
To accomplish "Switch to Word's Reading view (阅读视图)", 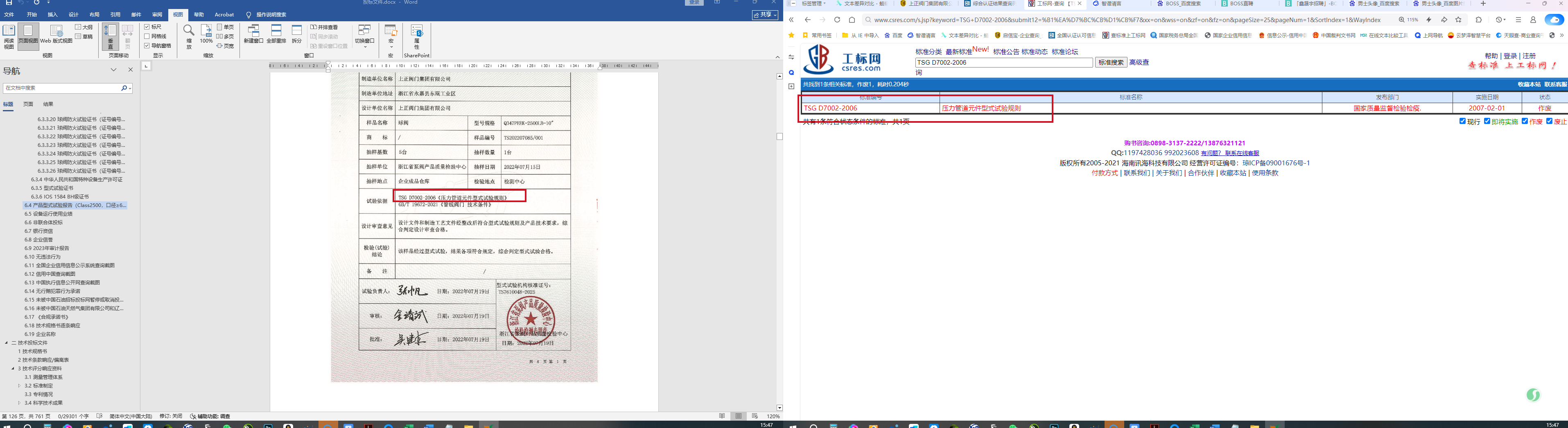I will click(x=9, y=36).
